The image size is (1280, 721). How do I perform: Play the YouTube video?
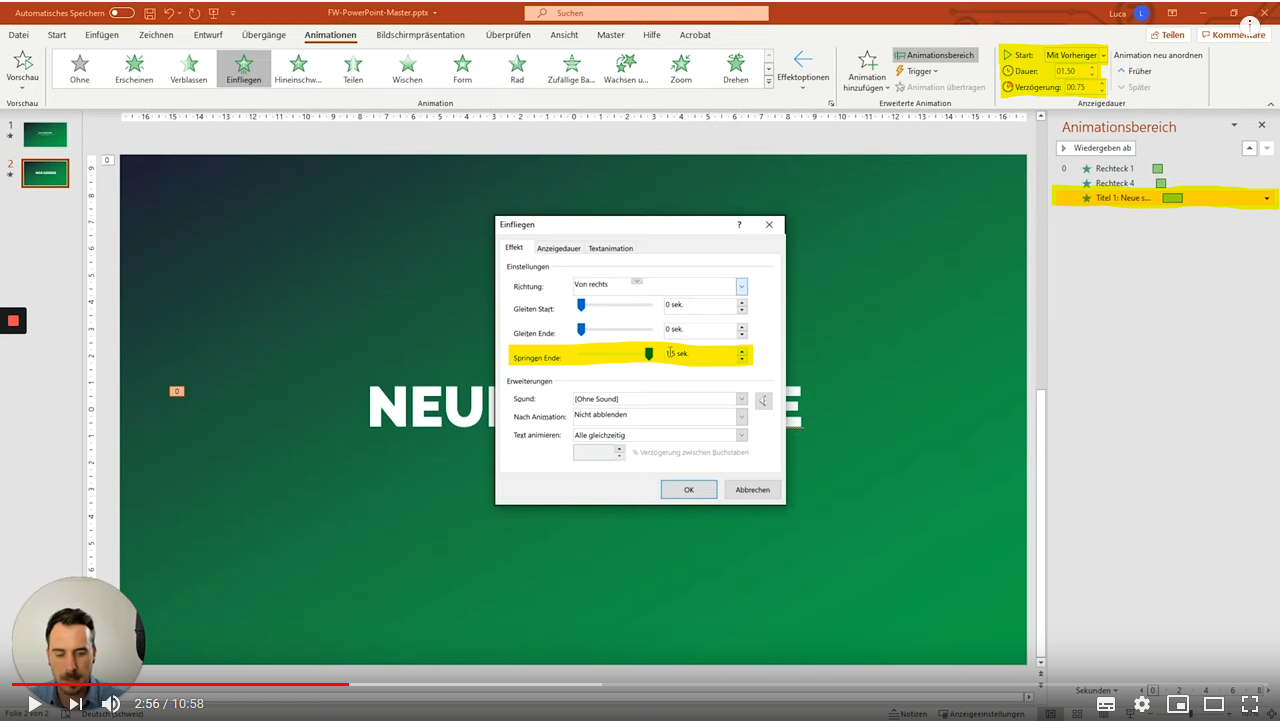coord(35,704)
